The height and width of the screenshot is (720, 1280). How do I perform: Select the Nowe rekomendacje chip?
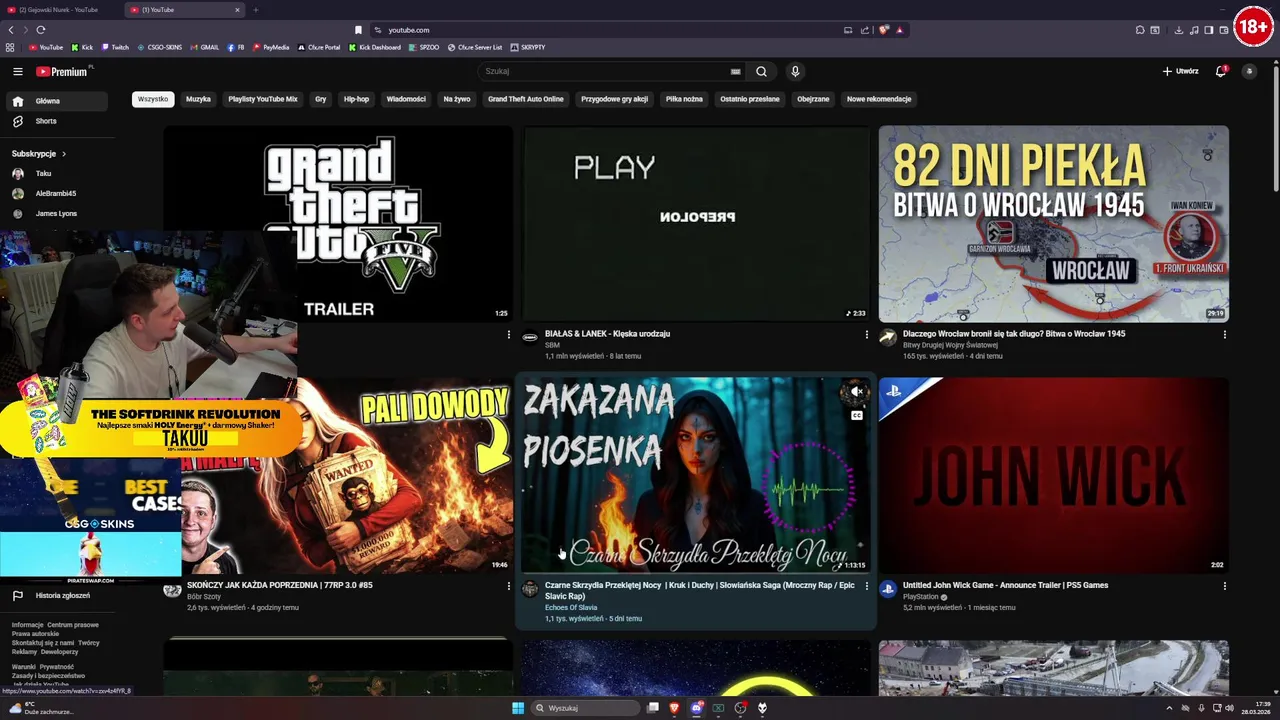point(879,99)
